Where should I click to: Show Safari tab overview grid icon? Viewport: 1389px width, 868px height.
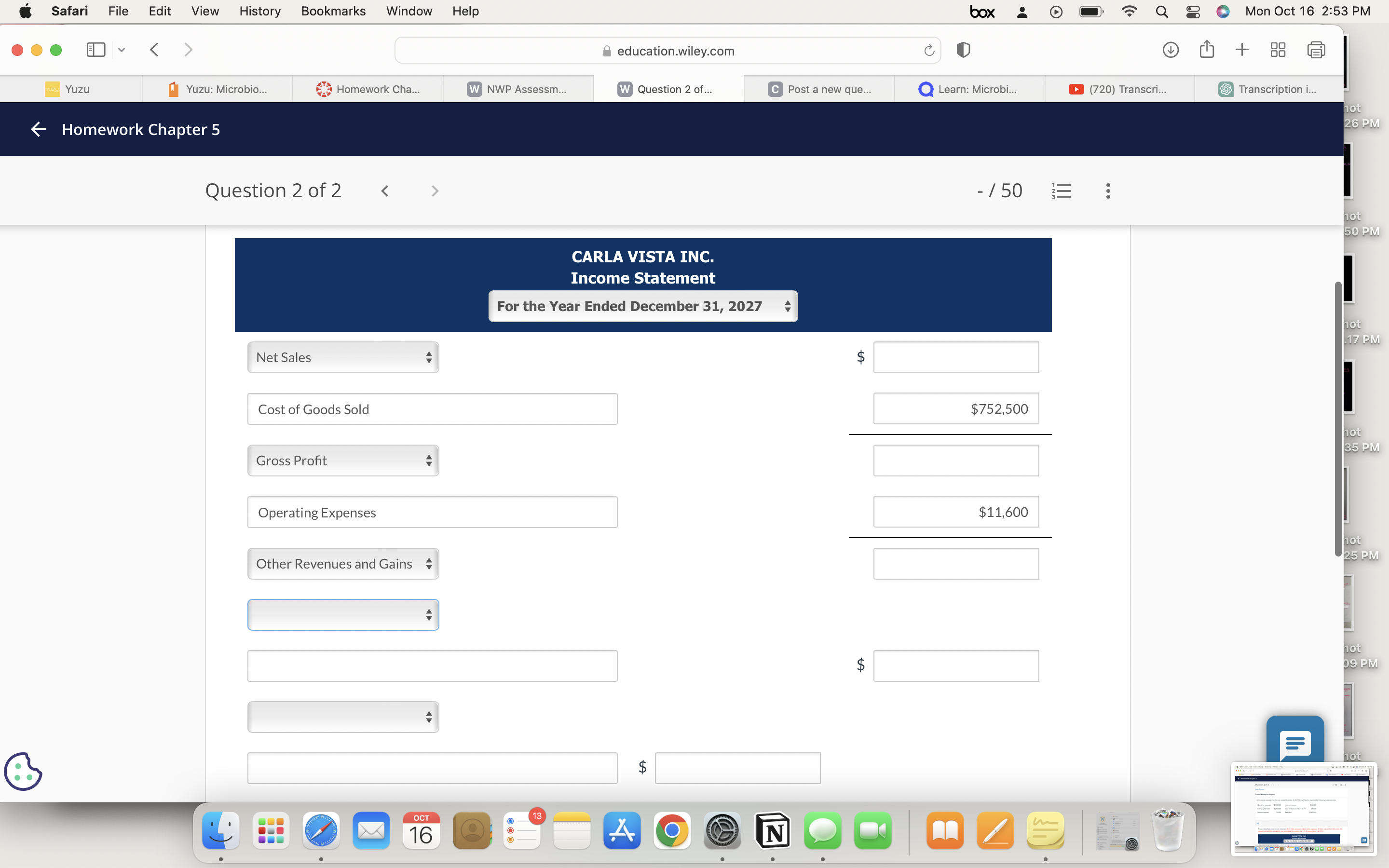[1277, 50]
